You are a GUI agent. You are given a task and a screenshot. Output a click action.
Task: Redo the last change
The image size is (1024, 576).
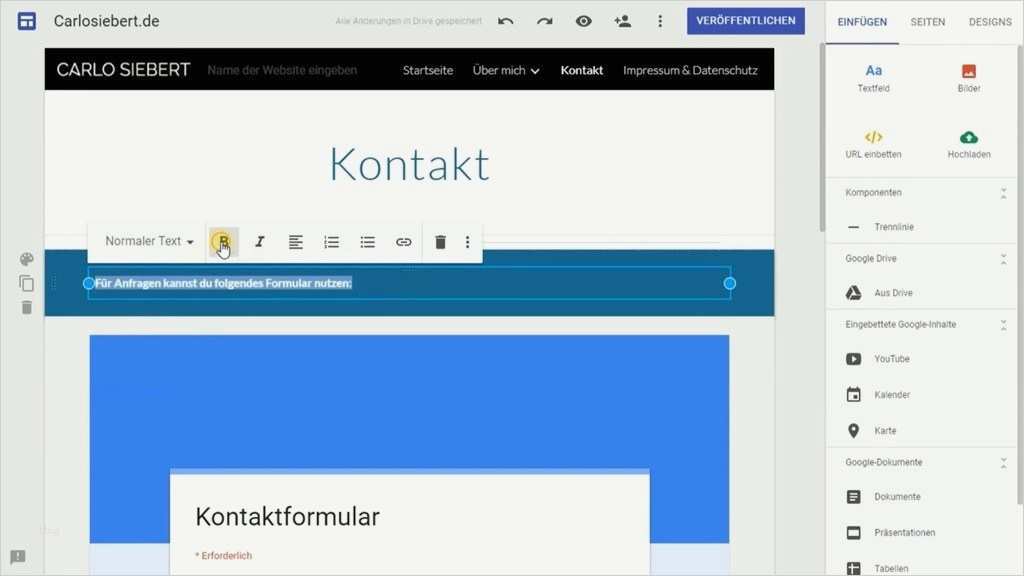click(x=545, y=21)
